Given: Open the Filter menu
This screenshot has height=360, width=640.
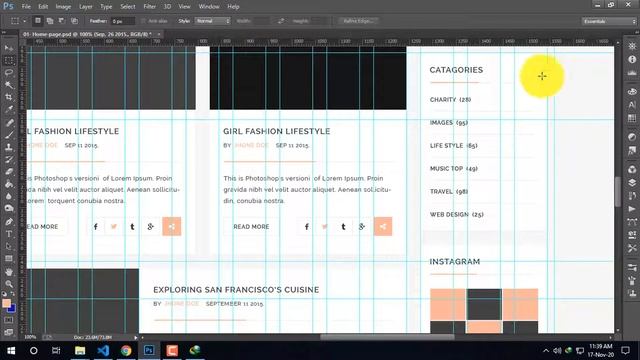Looking at the screenshot, I should pyautogui.click(x=149, y=7).
